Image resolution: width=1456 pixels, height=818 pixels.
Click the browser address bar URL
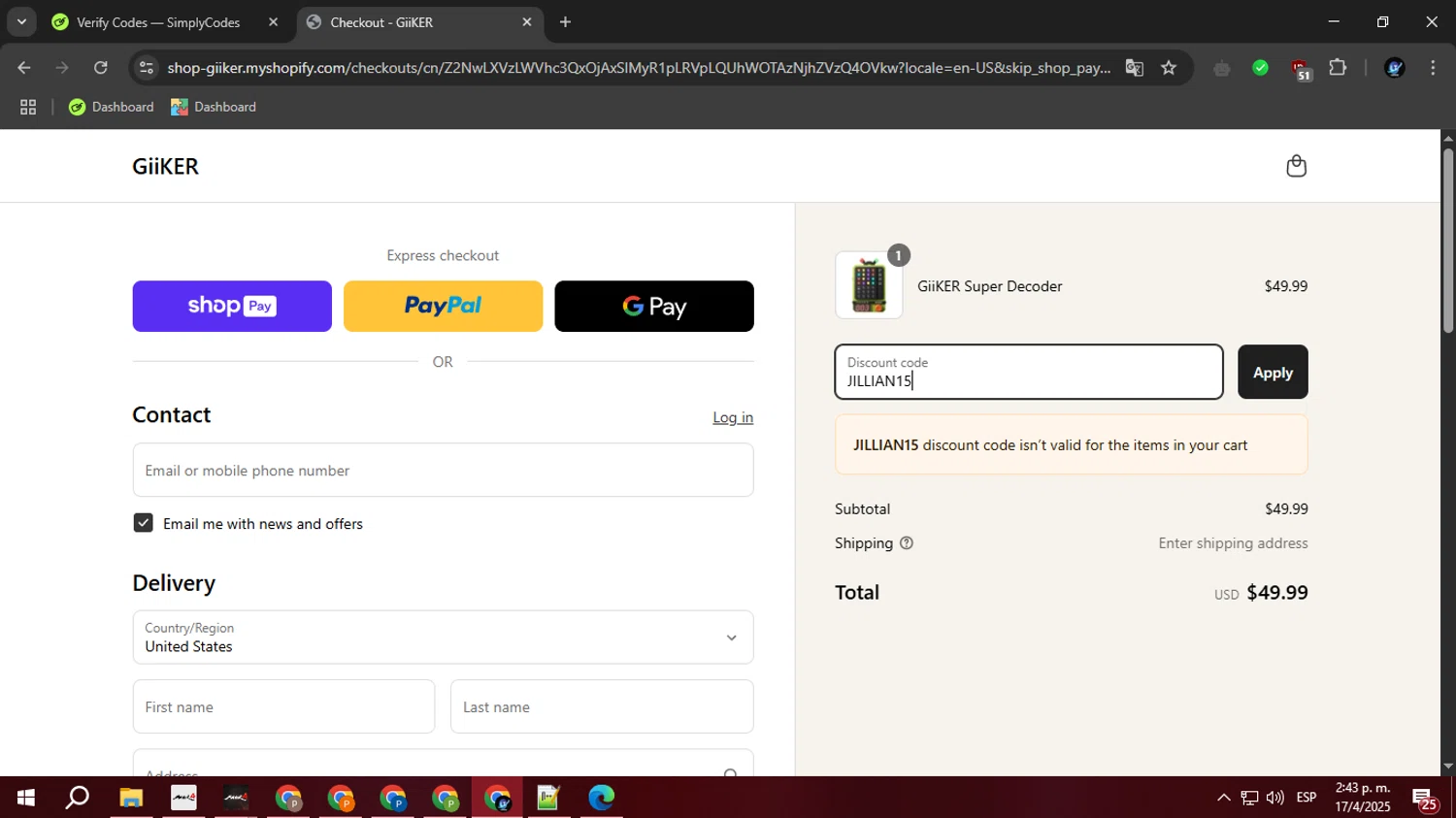(x=639, y=68)
